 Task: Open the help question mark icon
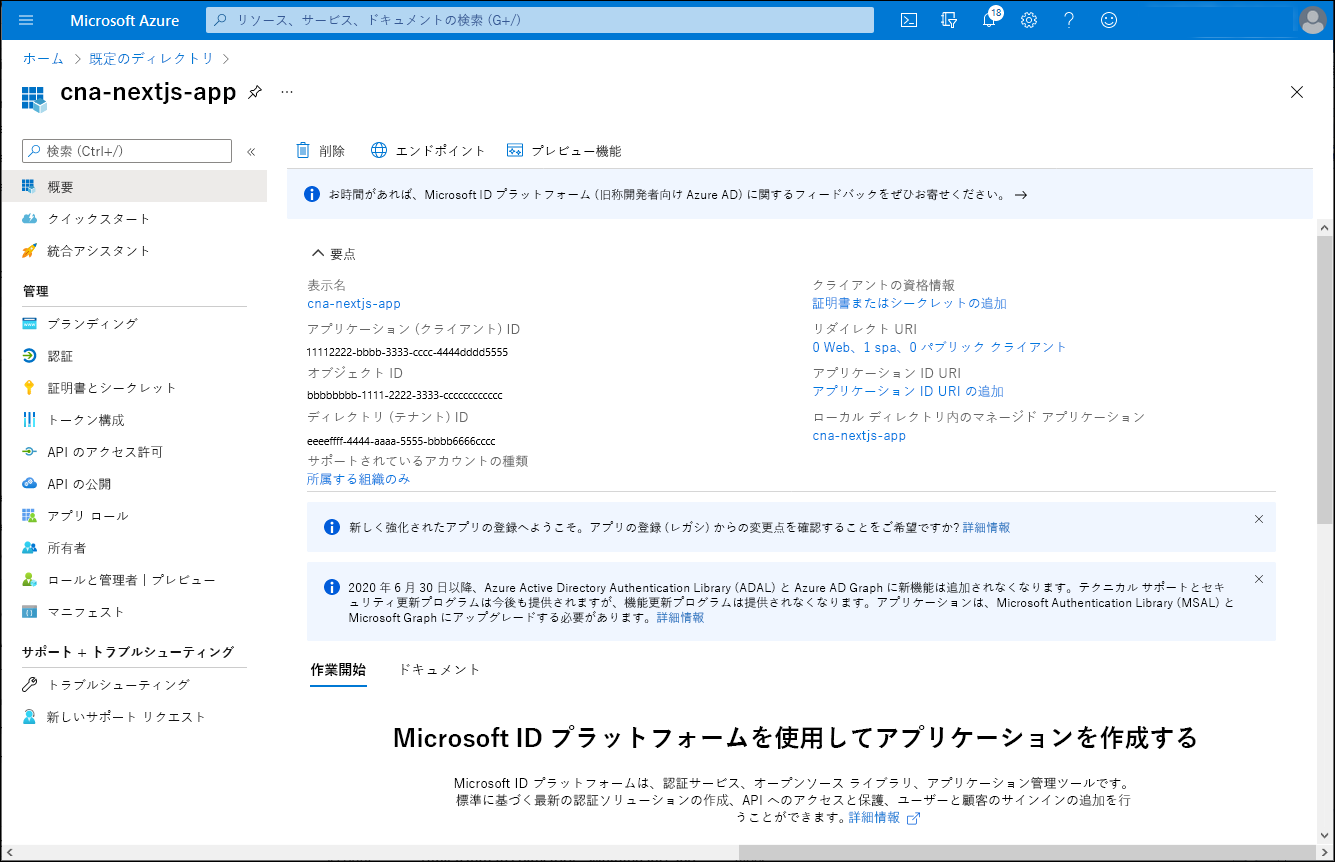point(1069,20)
